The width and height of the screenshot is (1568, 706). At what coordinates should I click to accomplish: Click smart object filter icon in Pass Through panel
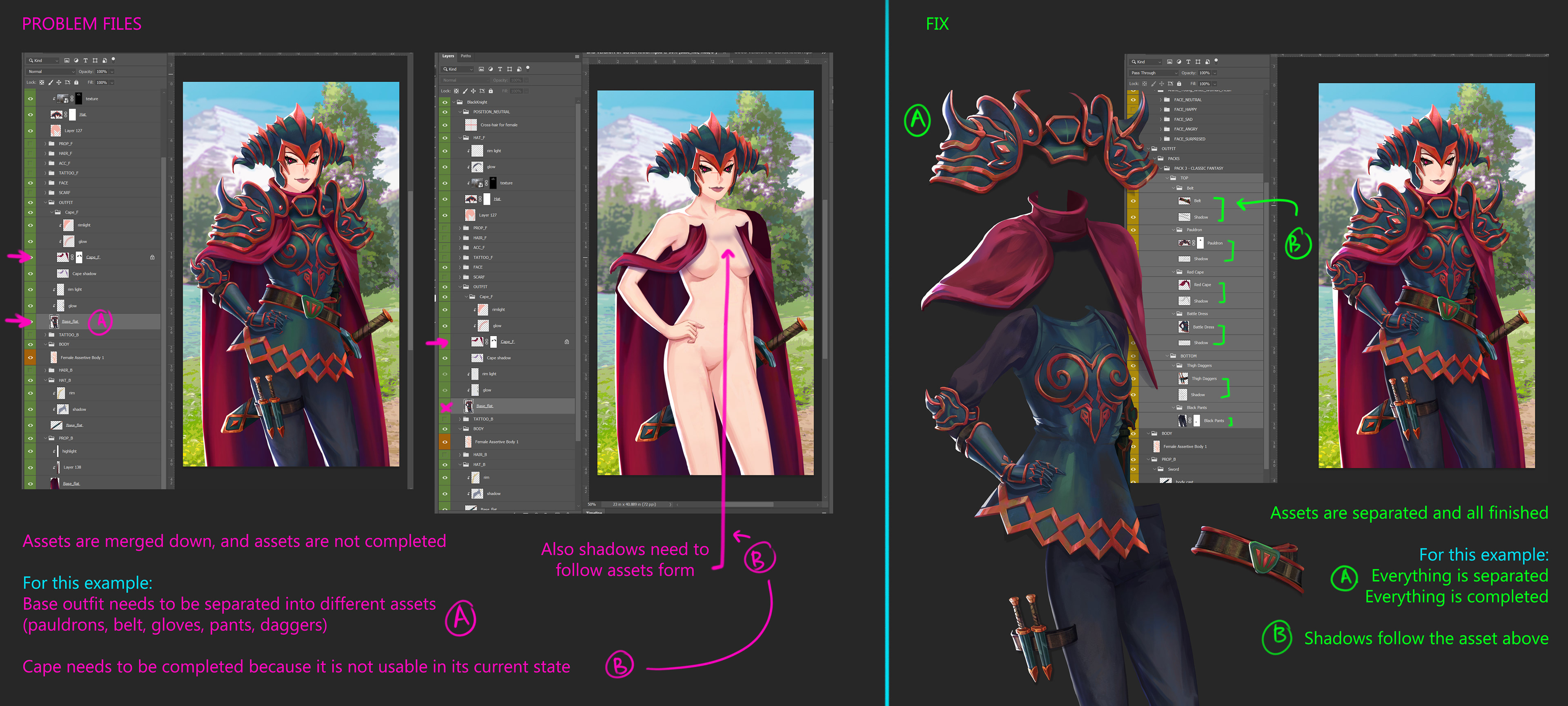pos(1207,62)
